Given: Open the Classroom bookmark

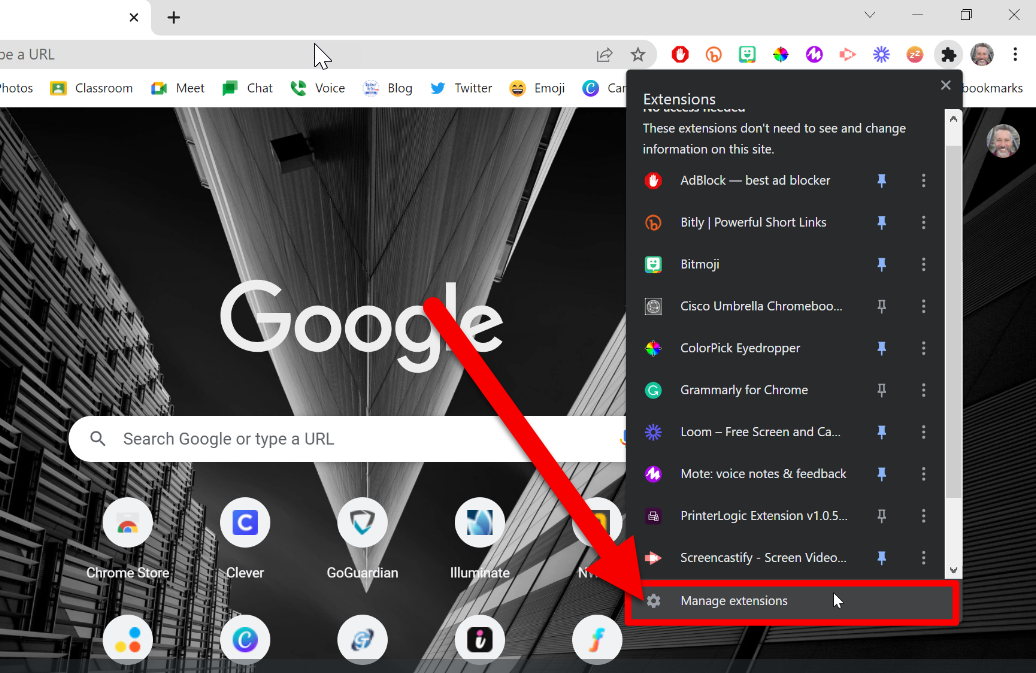Looking at the screenshot, I should (x=91, y=88).
